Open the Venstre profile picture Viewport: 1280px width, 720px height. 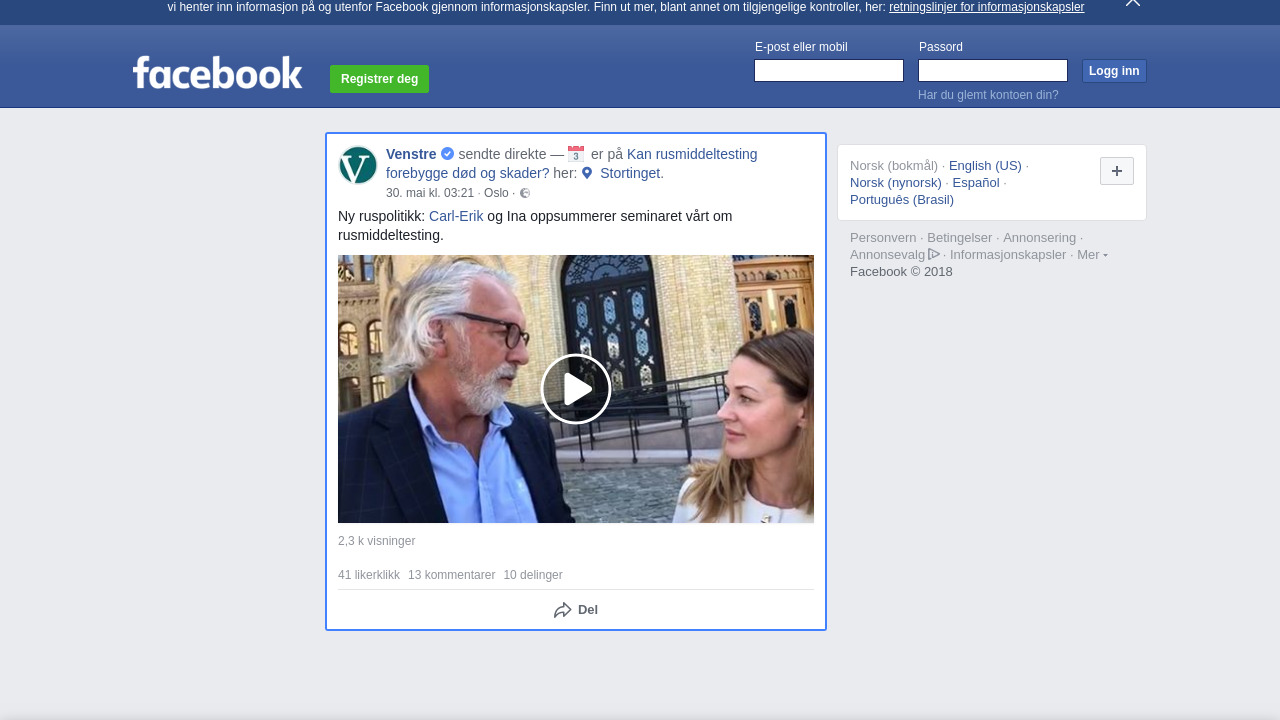click(x=358, y=165)
